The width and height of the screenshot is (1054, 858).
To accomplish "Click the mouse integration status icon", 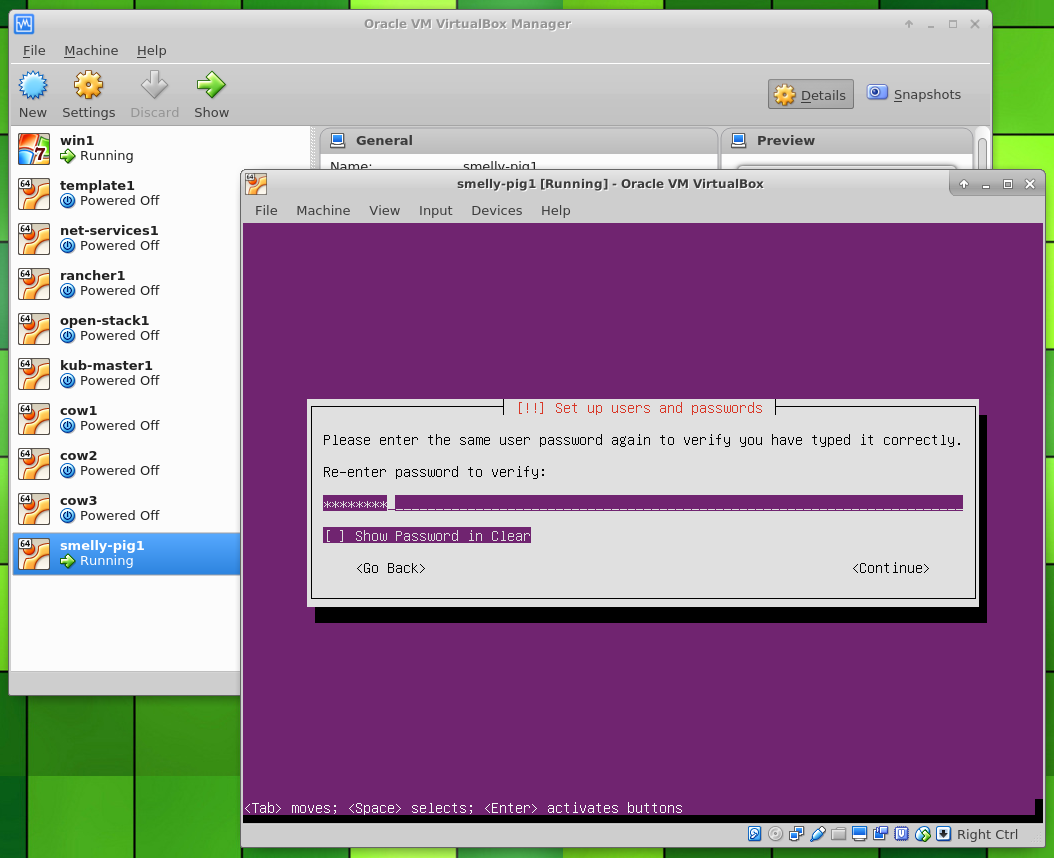I will coord(922,834).
